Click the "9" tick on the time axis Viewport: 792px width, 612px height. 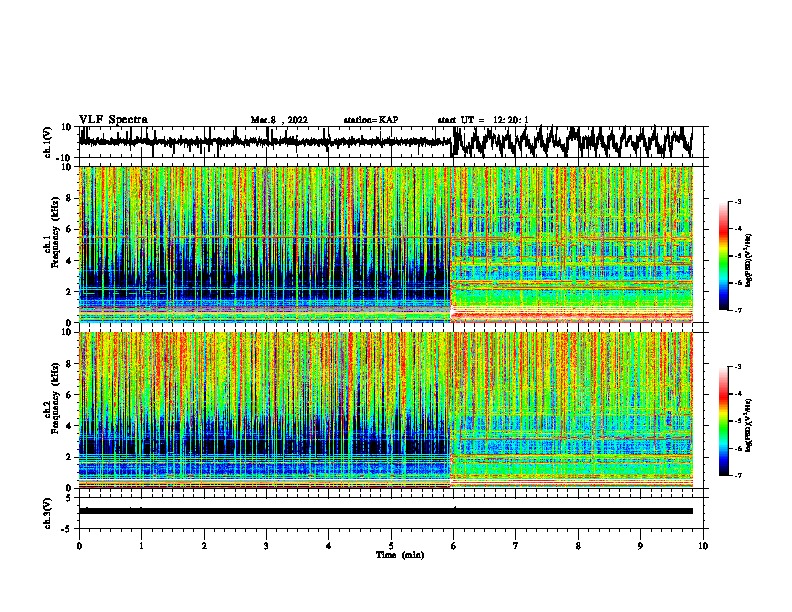640,546
